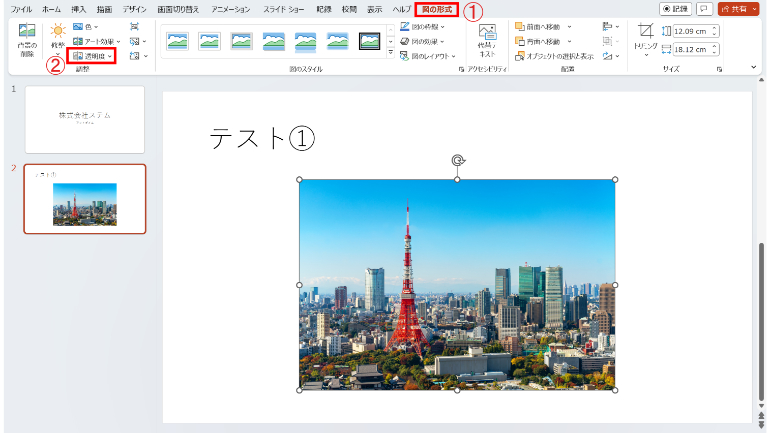Apply the first picture style thumbnail
The width and height of the screenshot is (770, 433).
177,41
